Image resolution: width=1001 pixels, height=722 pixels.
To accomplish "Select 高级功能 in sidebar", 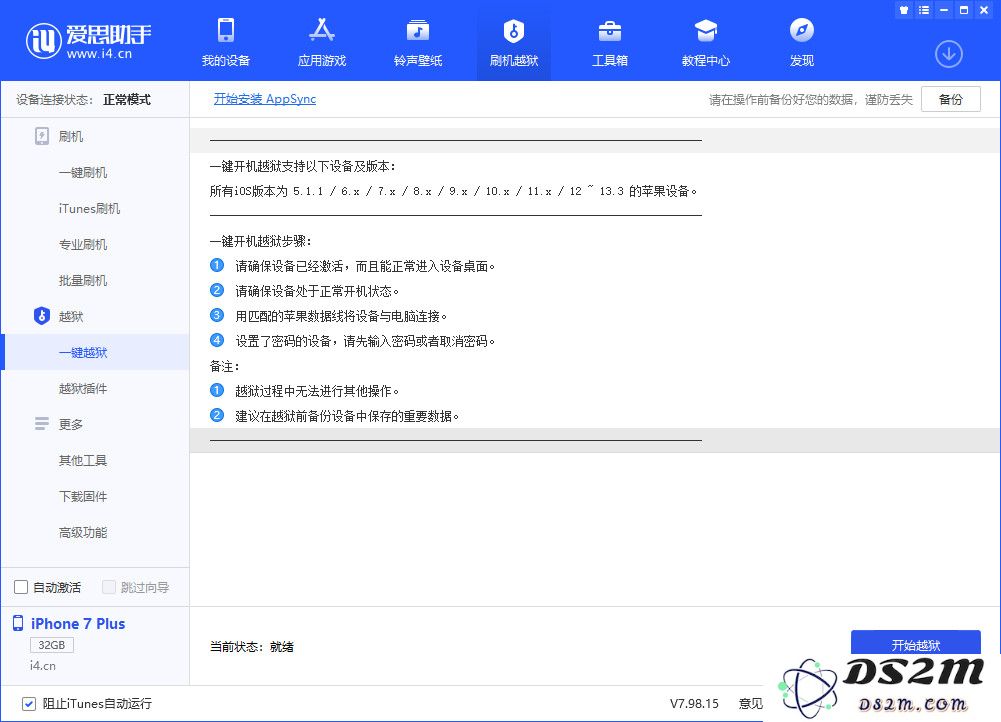I will point(83,532).
